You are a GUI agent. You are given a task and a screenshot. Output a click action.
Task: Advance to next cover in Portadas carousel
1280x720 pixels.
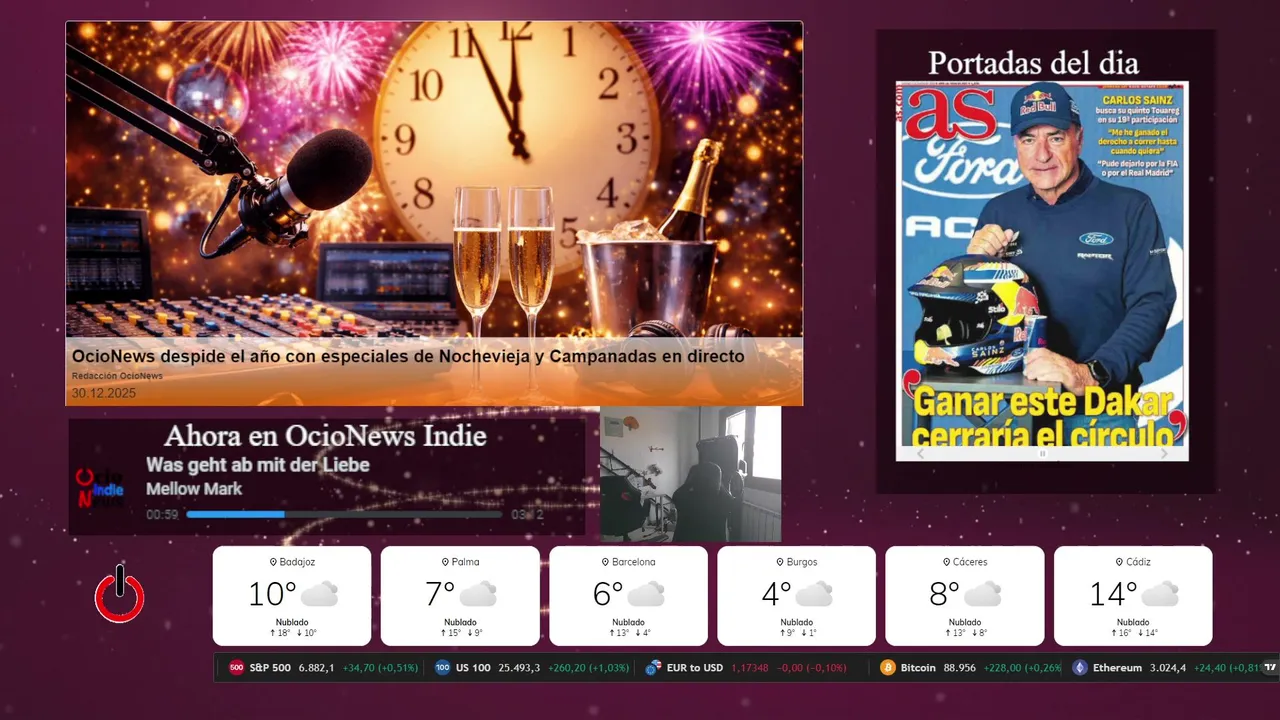coord(1163,453)
